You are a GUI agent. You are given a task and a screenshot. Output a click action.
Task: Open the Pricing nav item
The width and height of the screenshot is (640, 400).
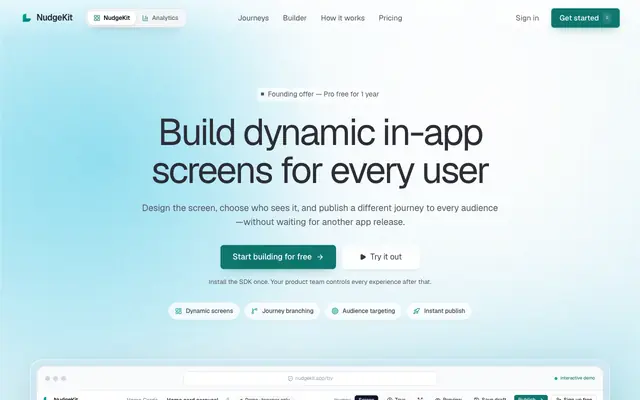click(390, 18)
